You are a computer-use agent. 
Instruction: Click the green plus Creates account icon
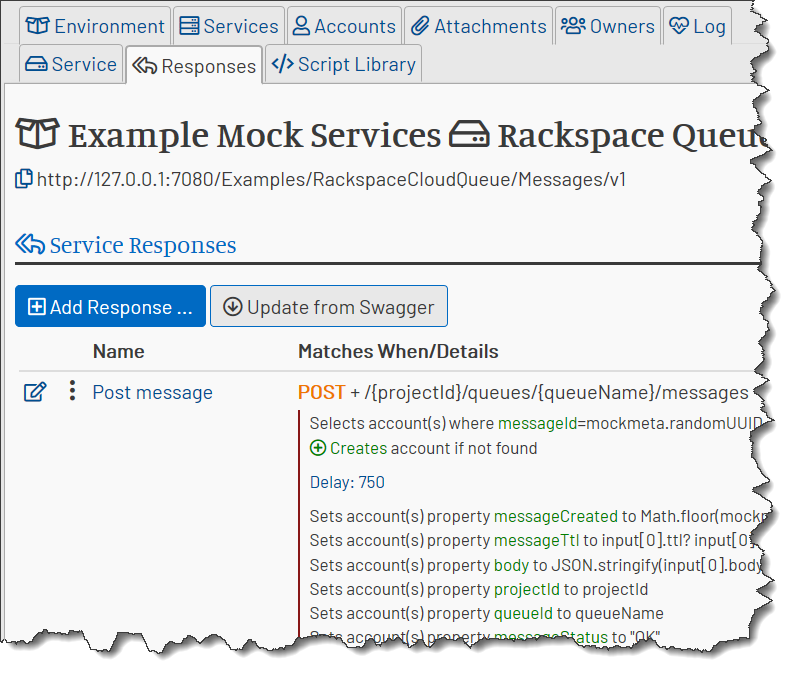(318, 448)
